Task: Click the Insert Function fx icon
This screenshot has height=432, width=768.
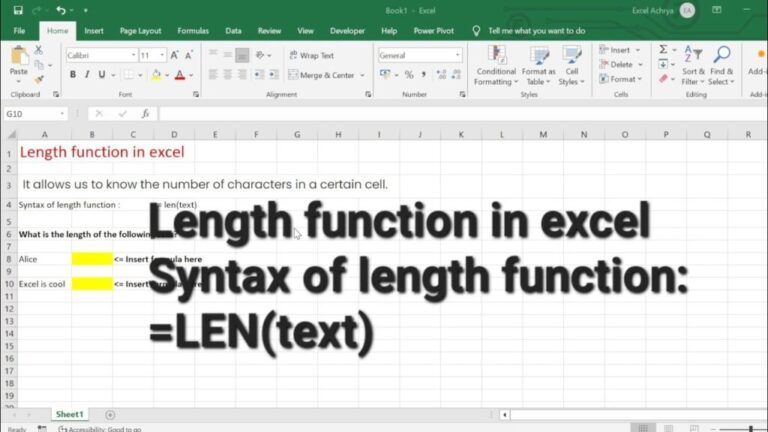Action: [146, 114]
